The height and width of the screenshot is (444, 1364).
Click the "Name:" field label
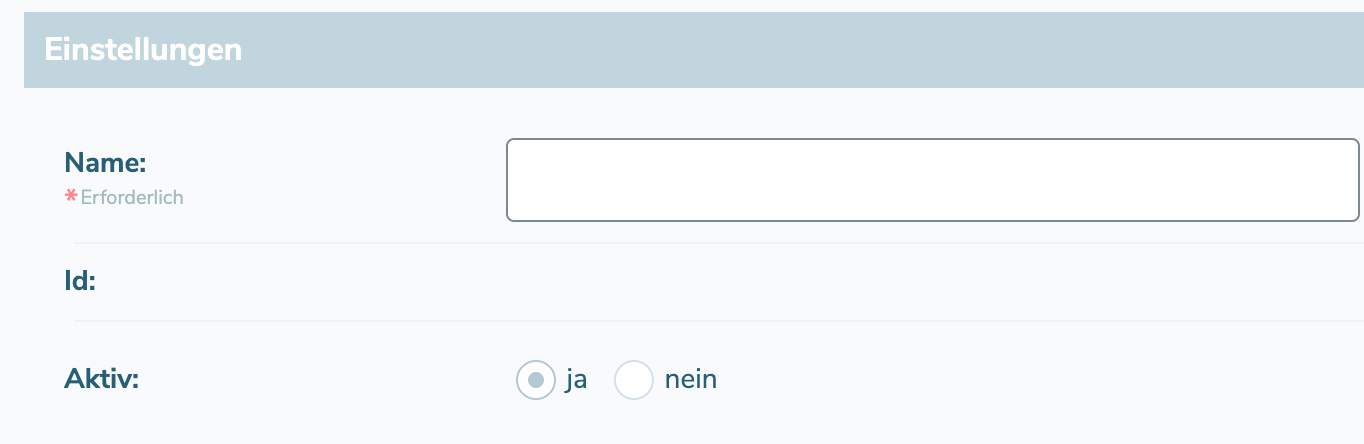pos(105,162)
